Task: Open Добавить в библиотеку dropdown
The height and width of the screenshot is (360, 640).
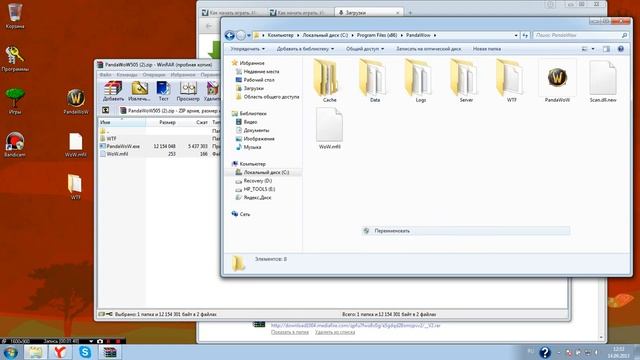Action: pos(305,49)
